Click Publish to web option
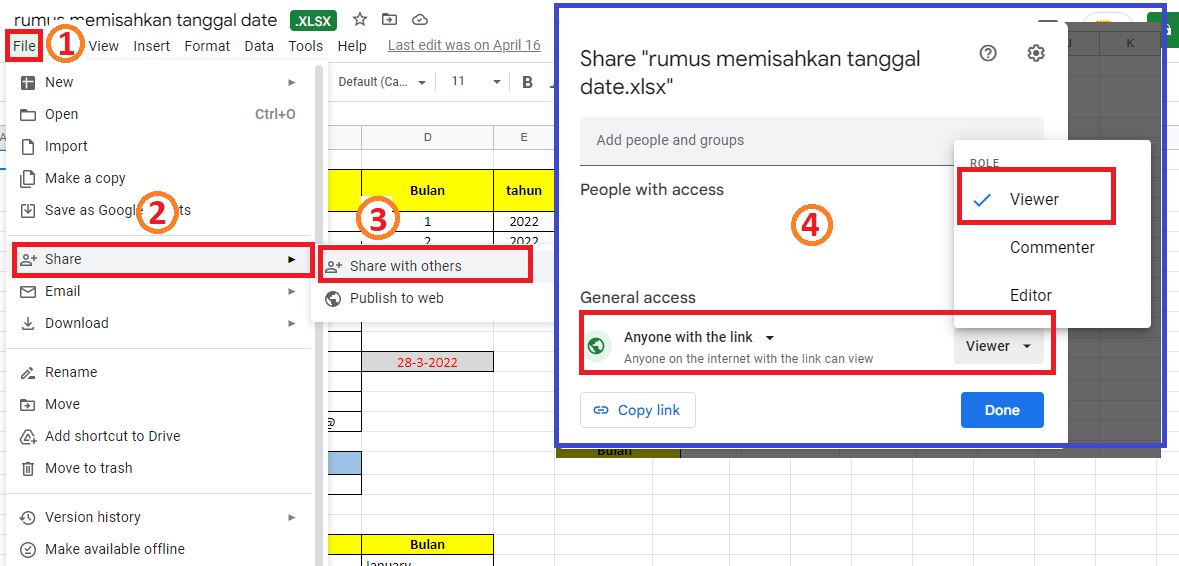This screenshot has height=566, width=1179. click(432, 298)
